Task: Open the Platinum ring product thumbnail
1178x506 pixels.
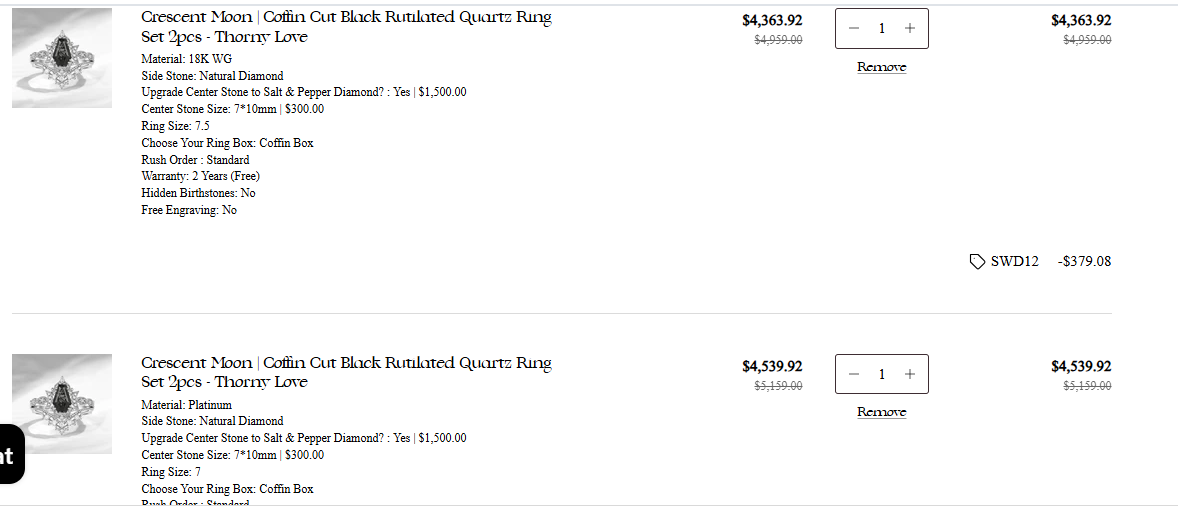Action: [62, 403]
